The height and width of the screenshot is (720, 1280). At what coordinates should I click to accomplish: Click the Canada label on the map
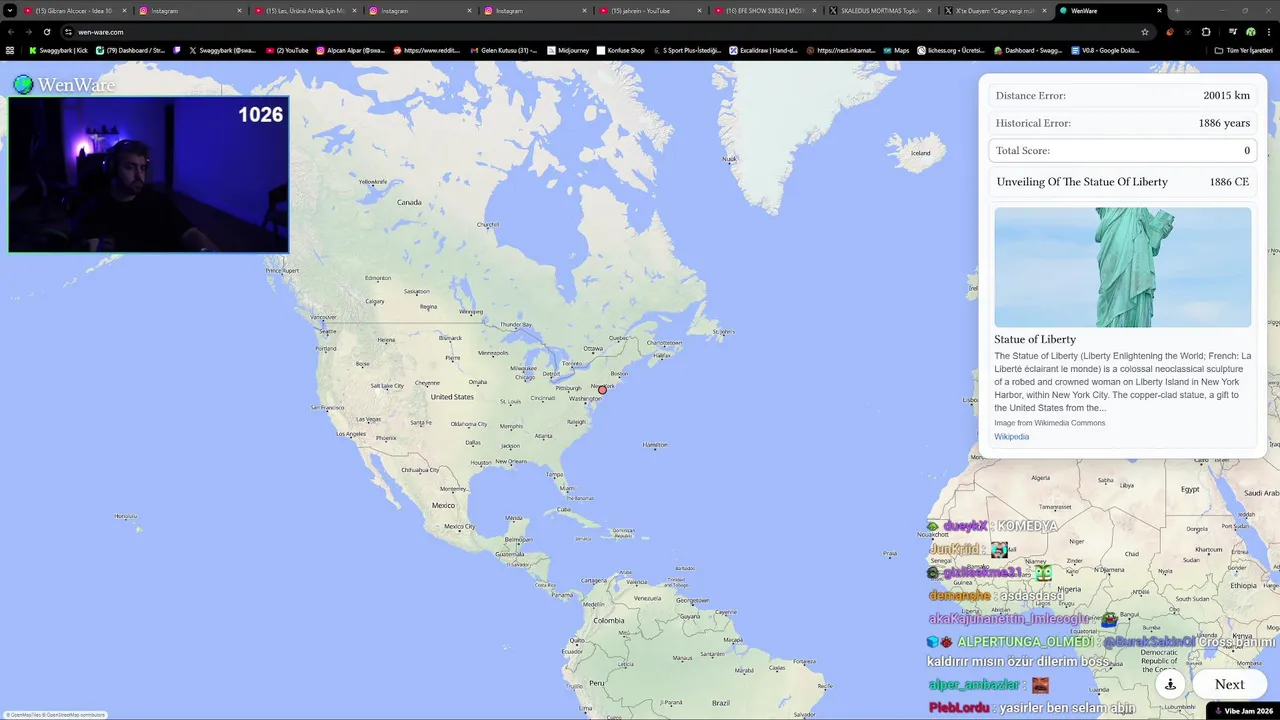click(x=409, y=202)
